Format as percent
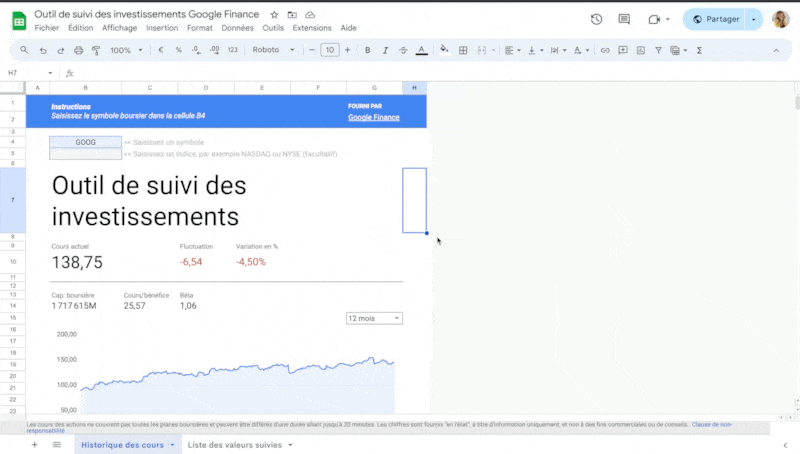This screenshot has width=800, height=454. pyautogui.click(x=179, y=50)
